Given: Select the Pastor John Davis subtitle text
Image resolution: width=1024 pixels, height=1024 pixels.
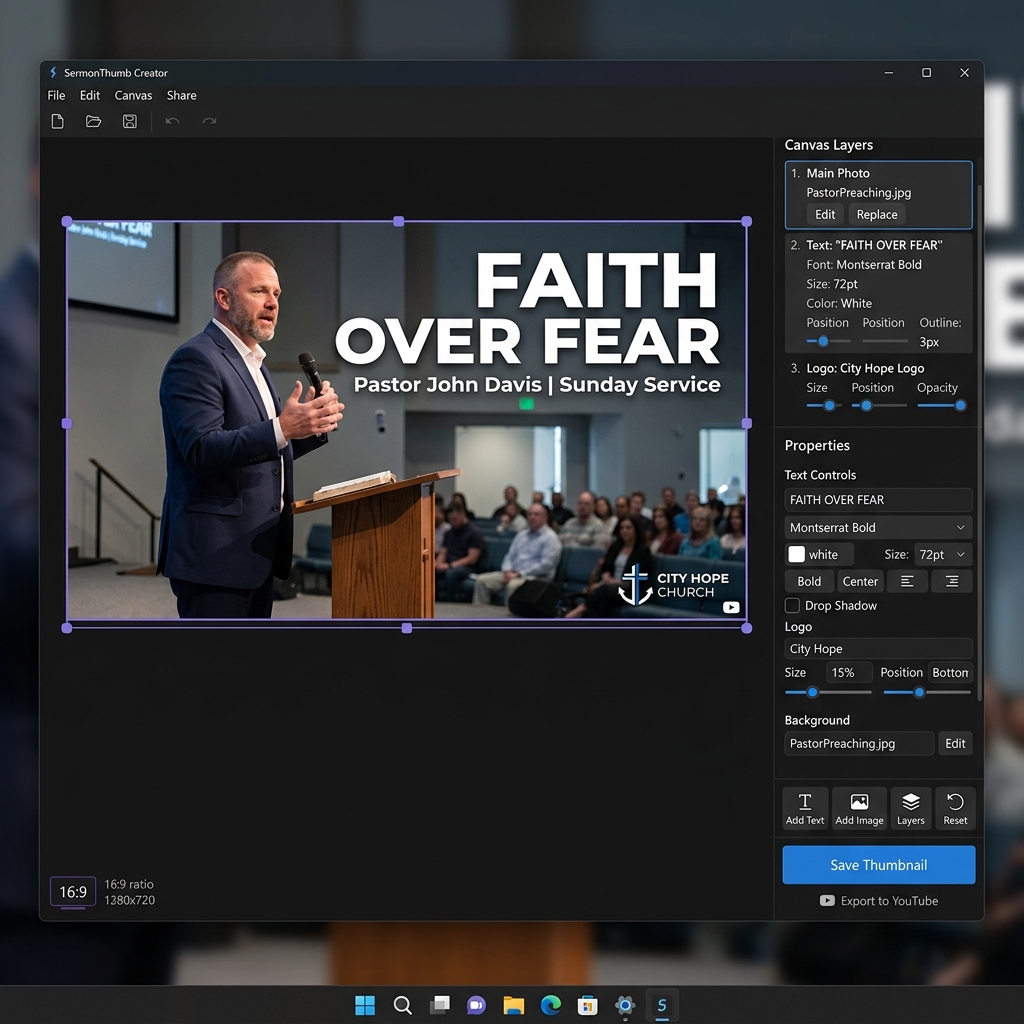Looking at the screenshot, I should [537, 385].
